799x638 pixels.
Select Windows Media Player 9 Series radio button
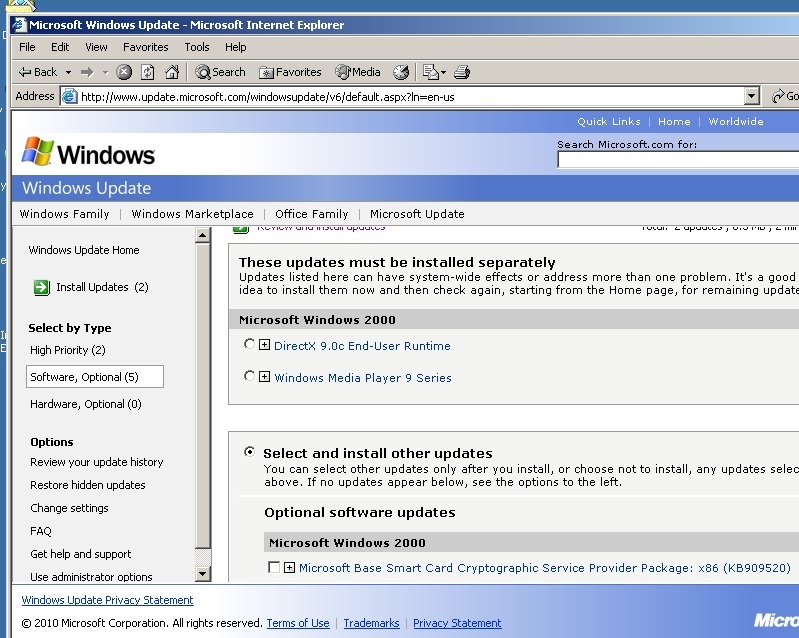pos(249,376)
